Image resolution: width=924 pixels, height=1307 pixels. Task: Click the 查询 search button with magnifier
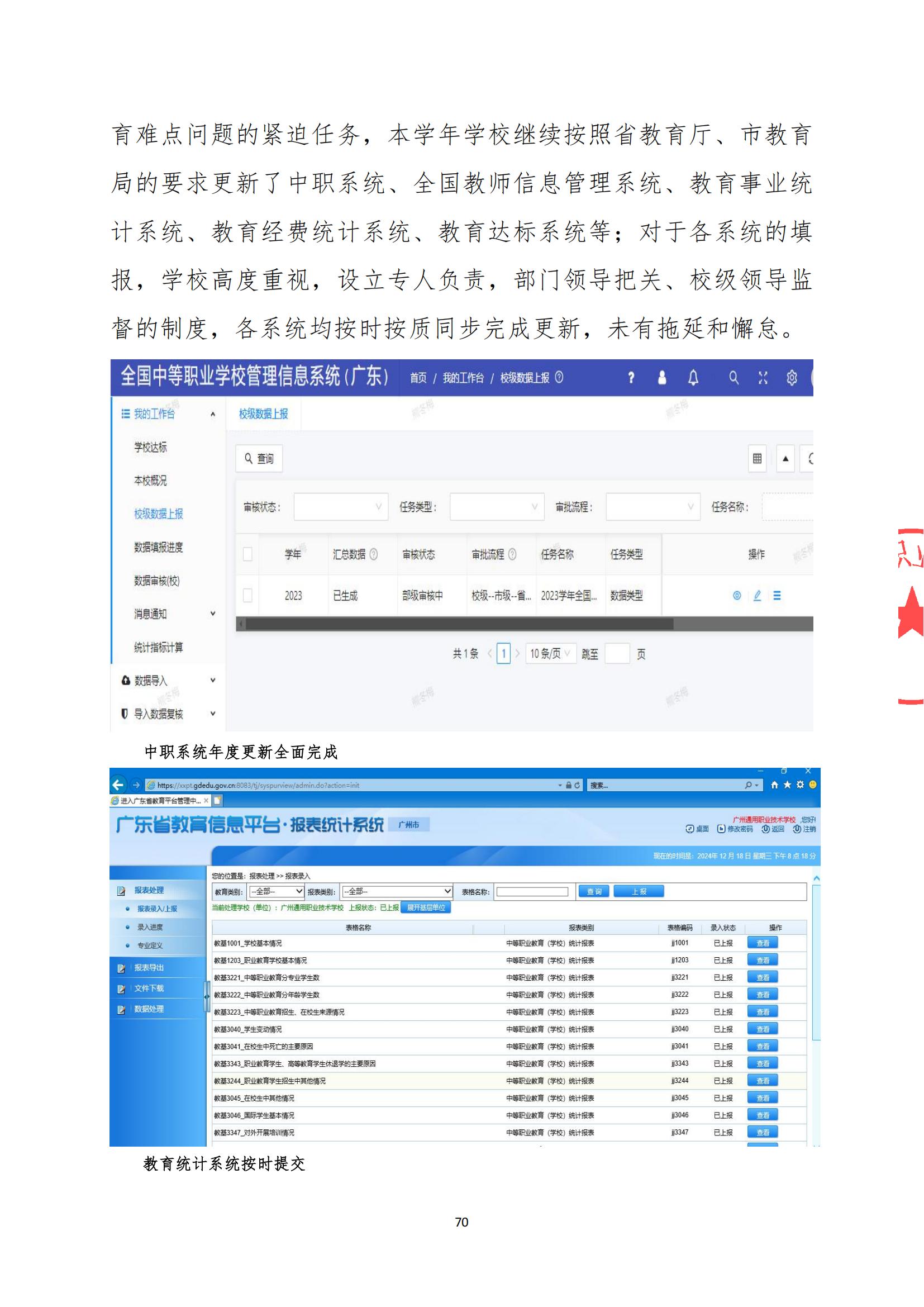(259, 458)
